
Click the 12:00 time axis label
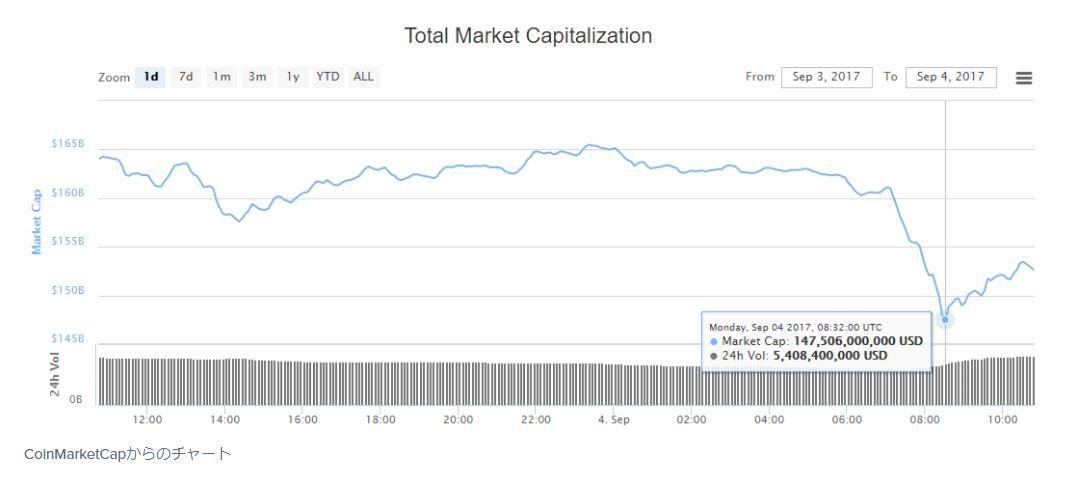(x=147, y=419)
